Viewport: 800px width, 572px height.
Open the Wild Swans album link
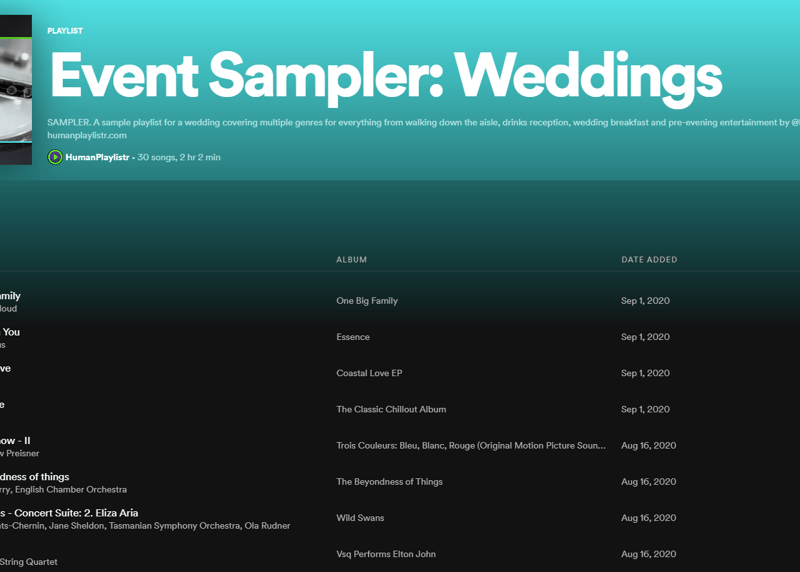click(360, 518)
